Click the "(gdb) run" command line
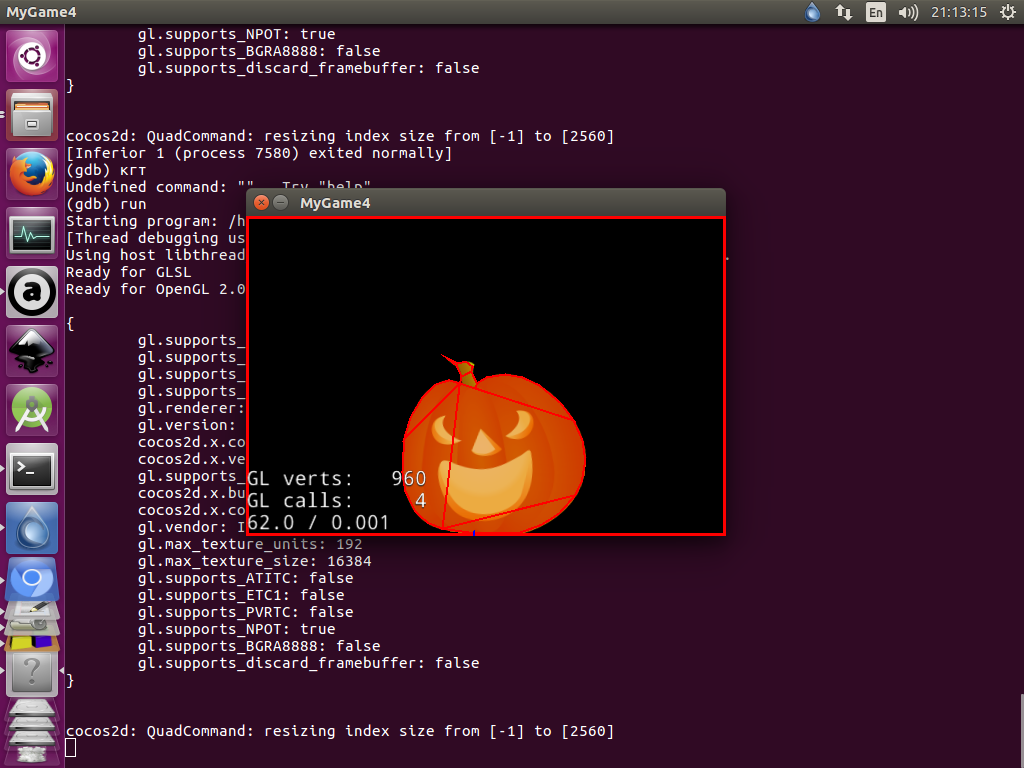1024x768 pixels. (x=106, y=204)
